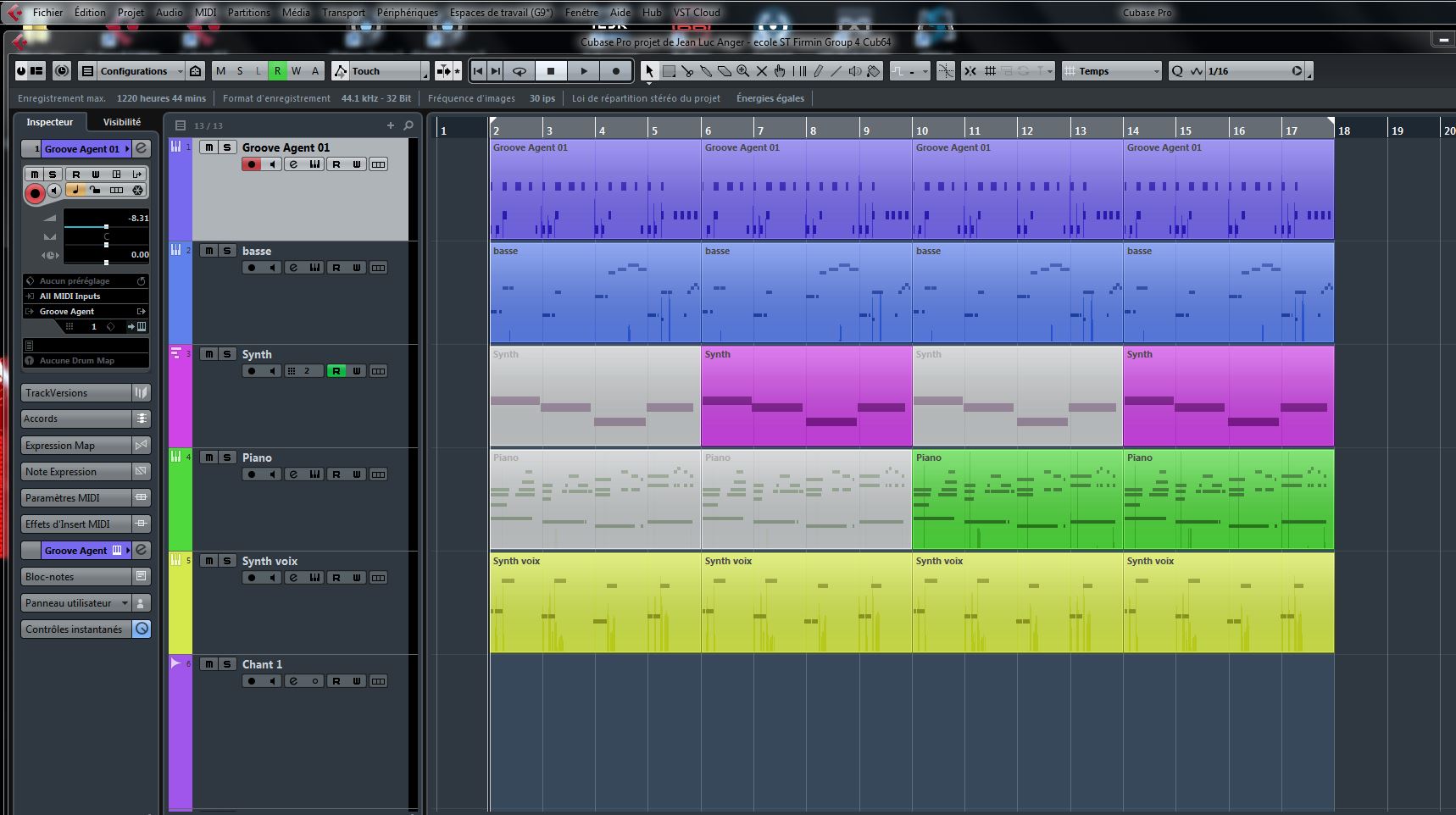Mute the basse track

point(208,251)
